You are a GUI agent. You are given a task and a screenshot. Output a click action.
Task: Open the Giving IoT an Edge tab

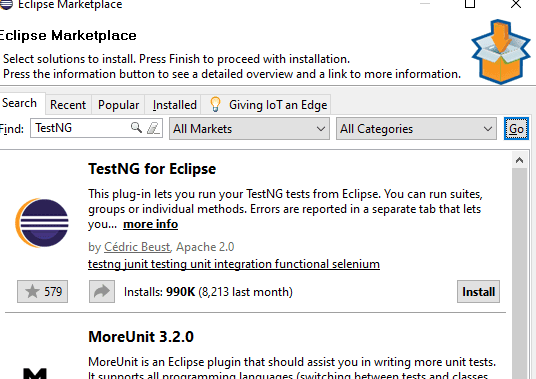266,105
